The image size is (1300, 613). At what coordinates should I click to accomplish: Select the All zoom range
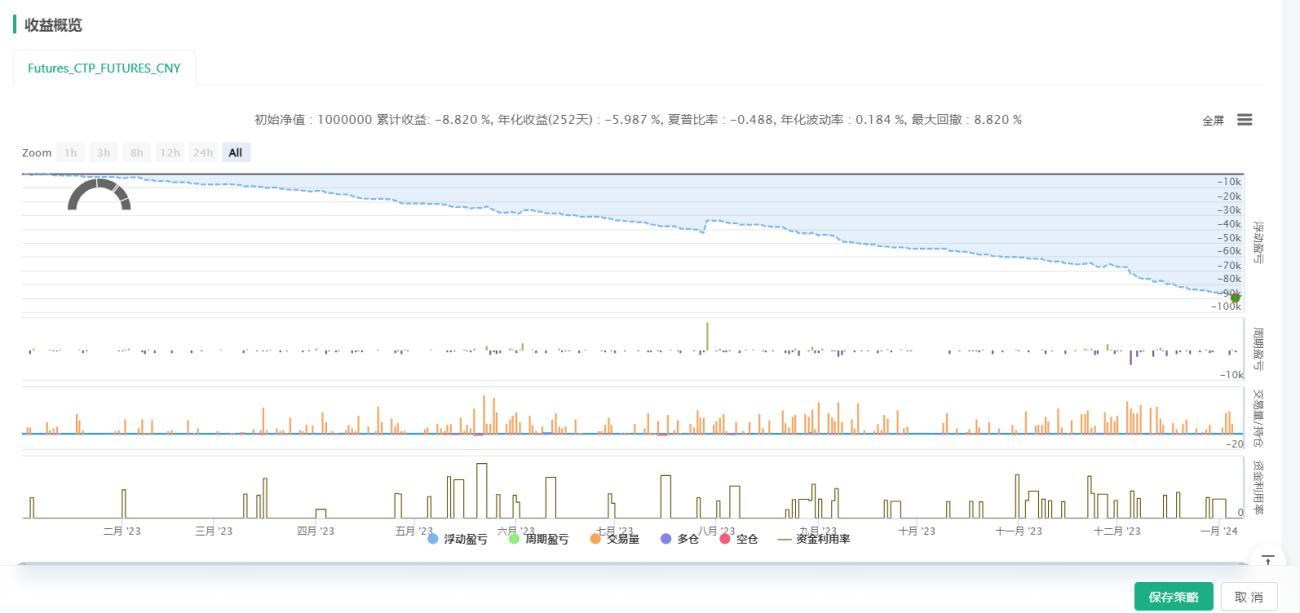tap(235, 153)
